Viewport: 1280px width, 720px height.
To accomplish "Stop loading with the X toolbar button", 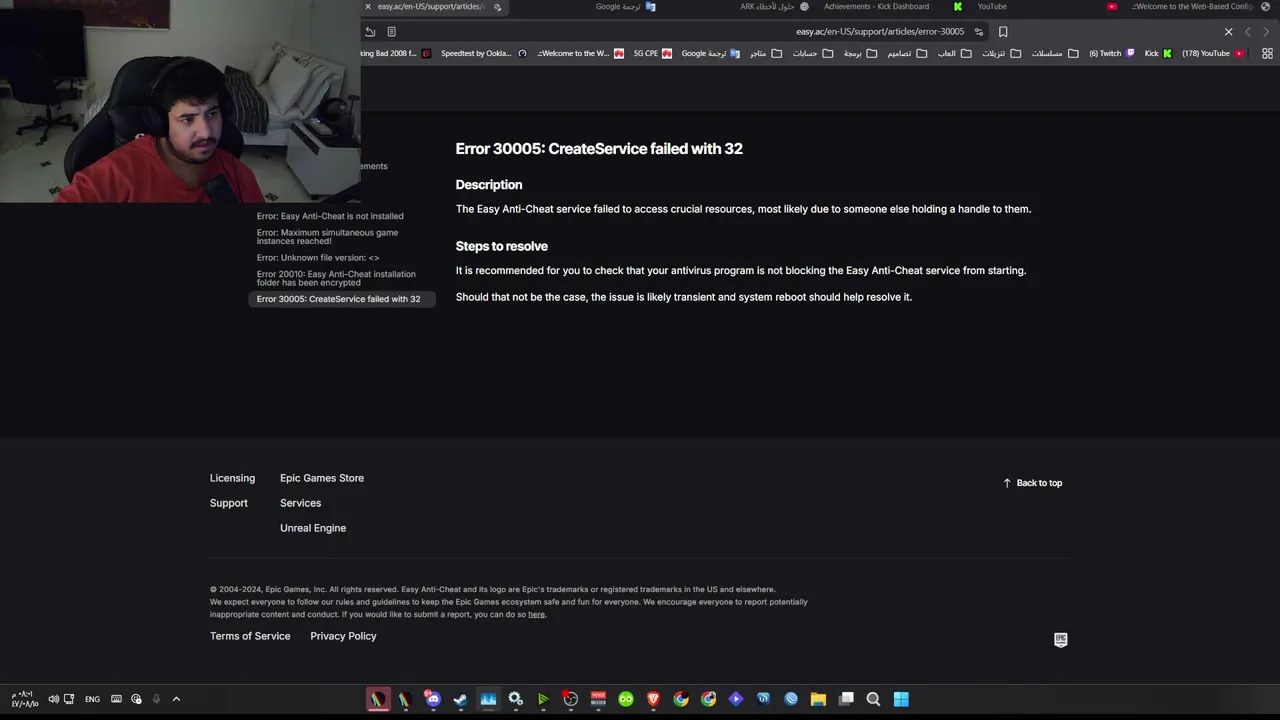I will 1229,32.
